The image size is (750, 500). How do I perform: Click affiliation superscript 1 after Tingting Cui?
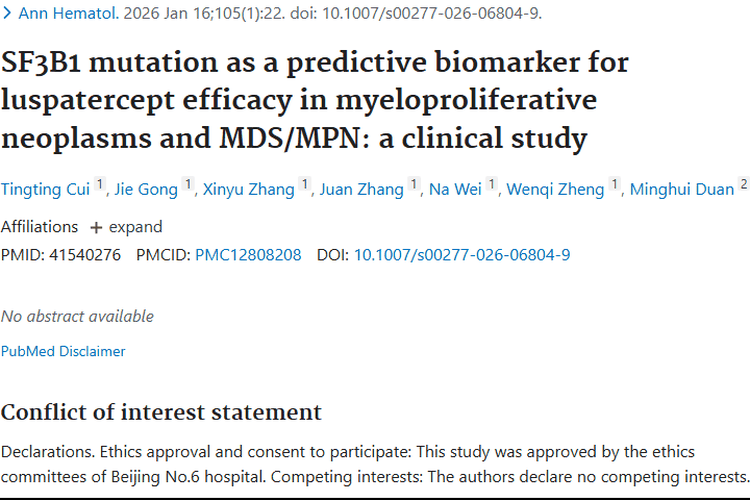point(100,184)
